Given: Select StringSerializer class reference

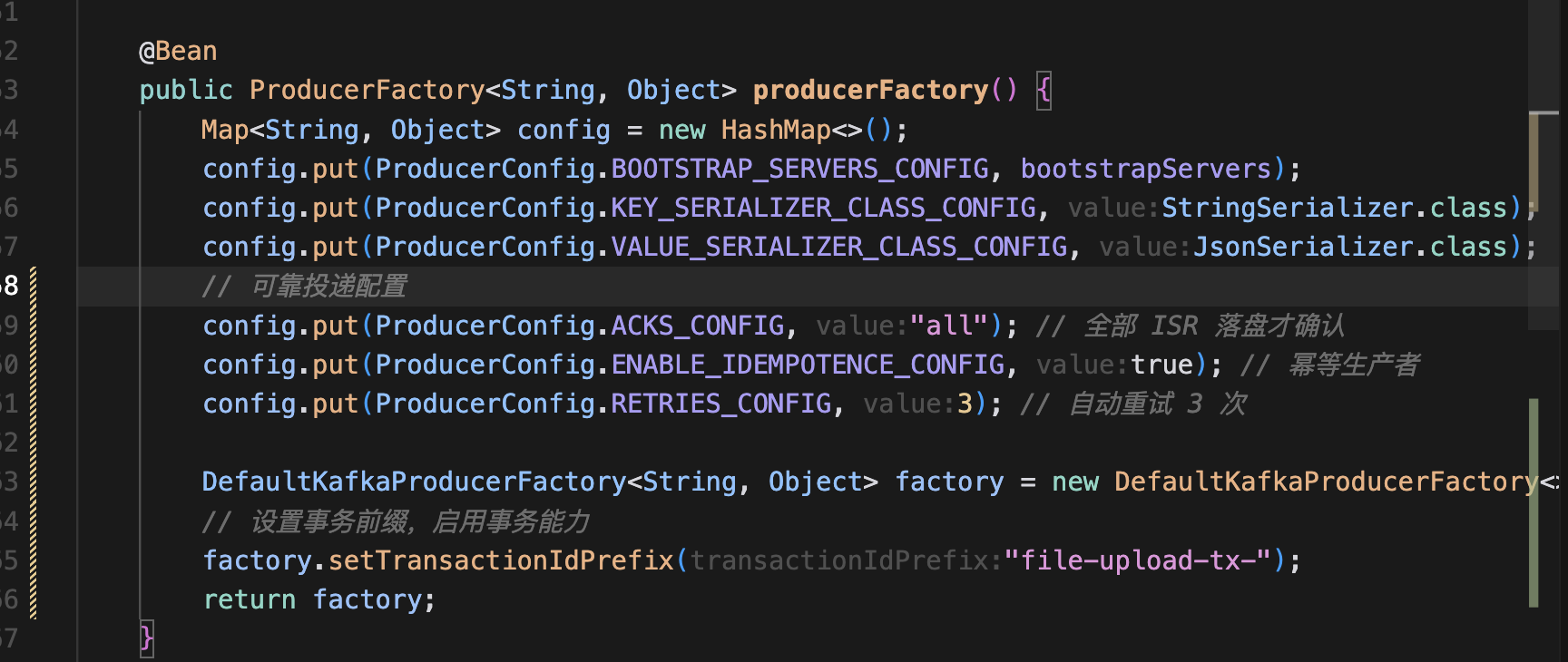Looking at the screenshot, I should tap(1287, 208).
